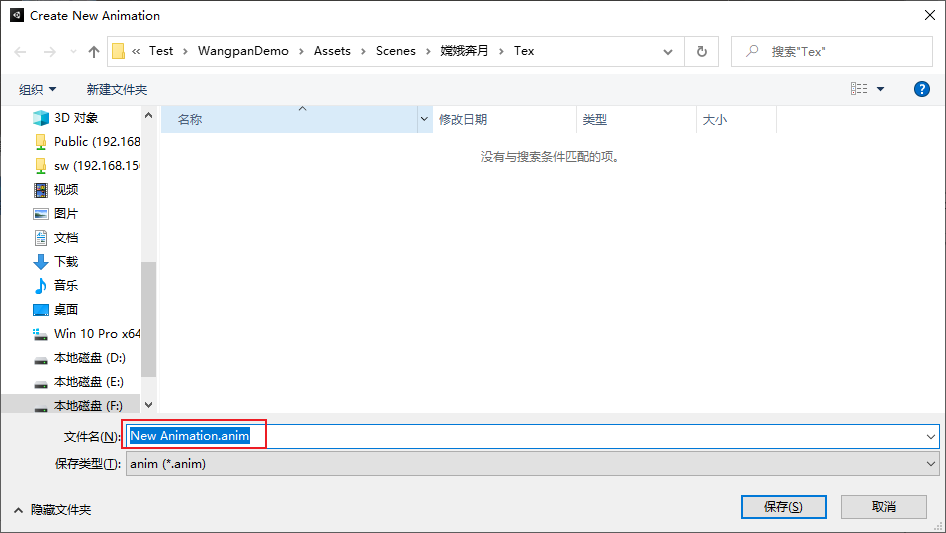The image size is (946, 533).
Task: Select 图片 in the navigation pane
Action: pos(66,214)
